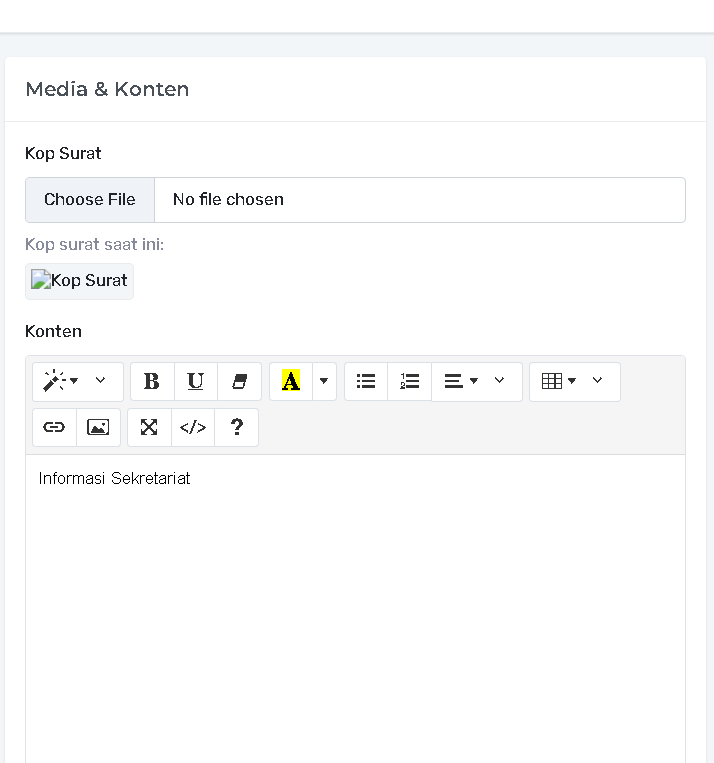Click the Choose File button

[90, 200]
